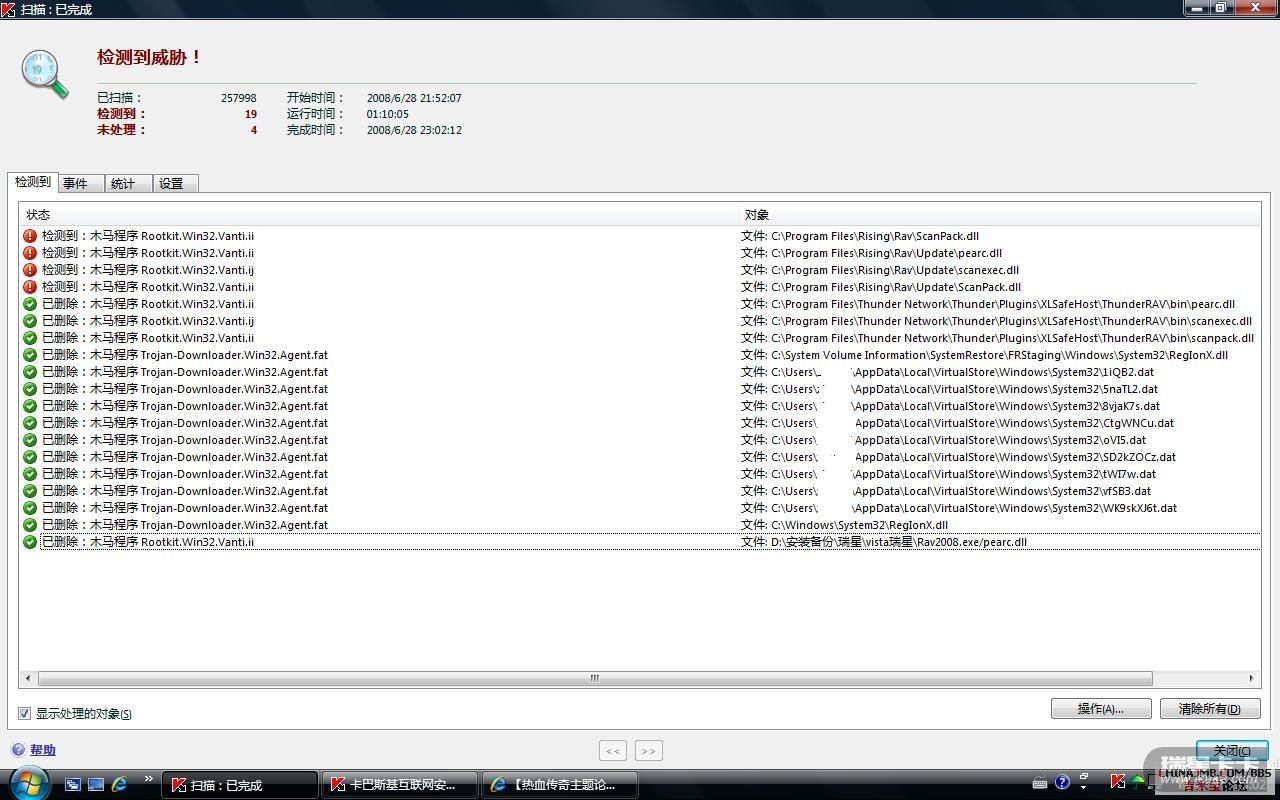Click the keyboard icon in system tray

coord(1040,783)
